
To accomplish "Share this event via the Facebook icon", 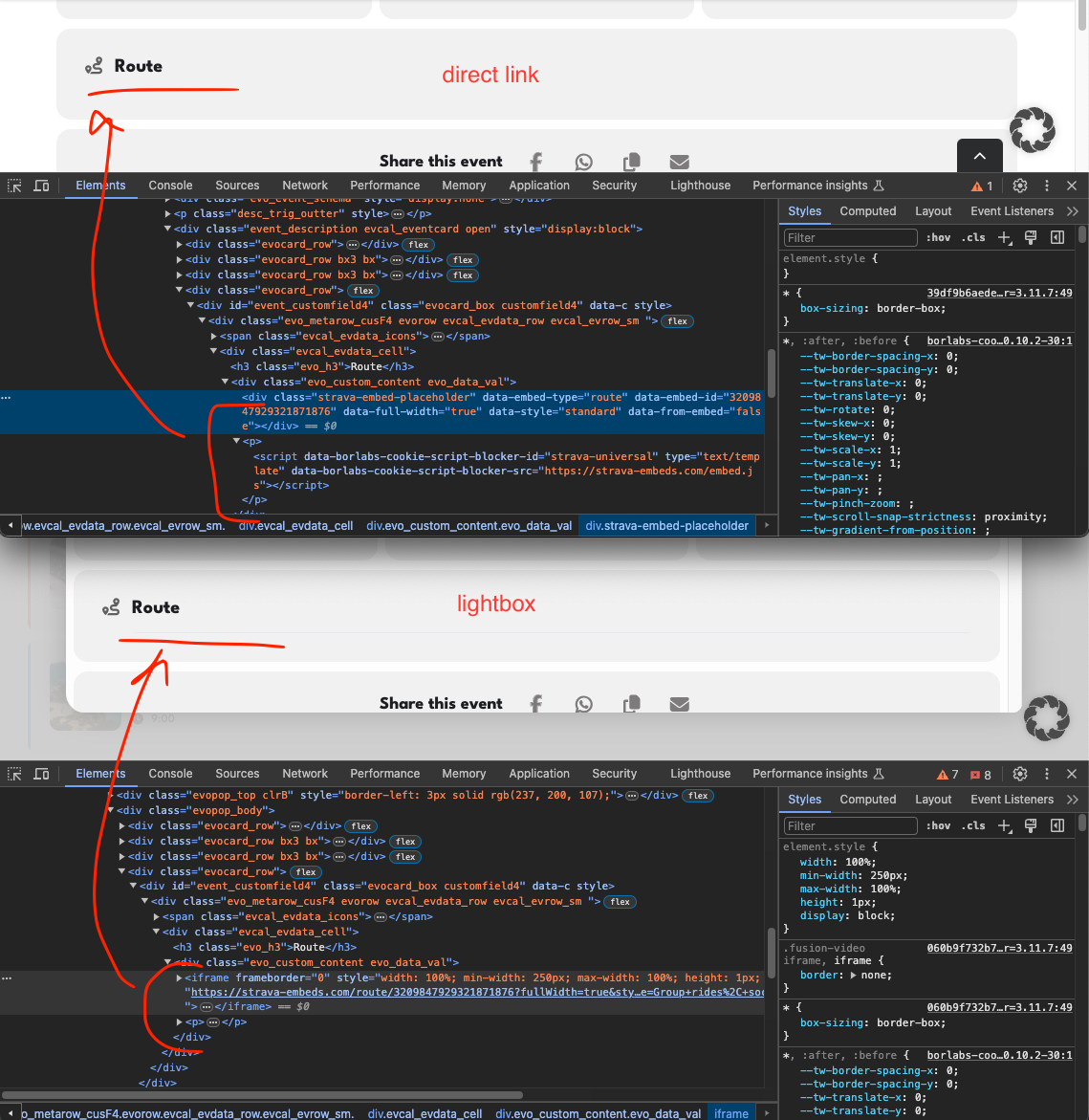I will [535, 162].
